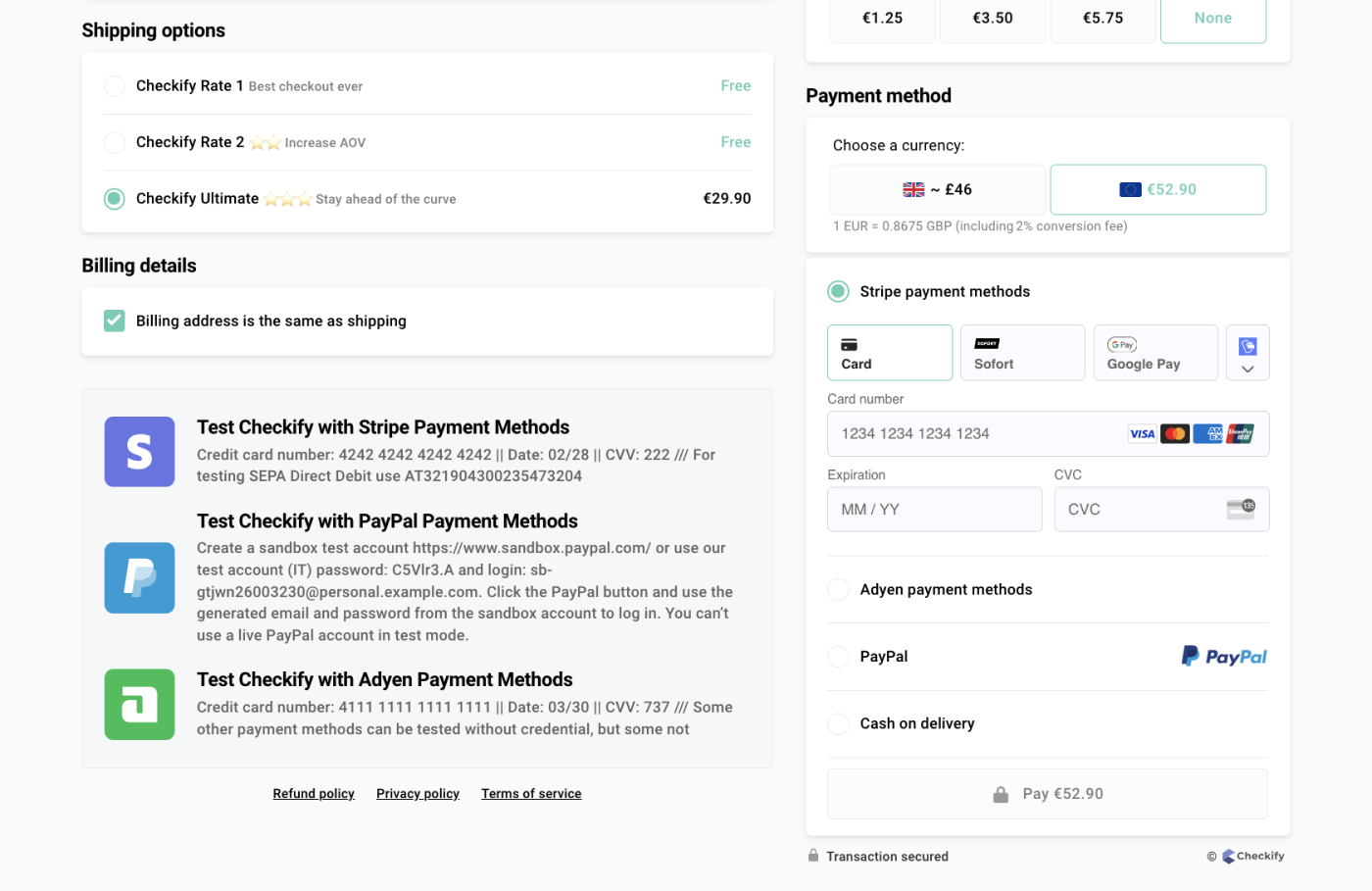Choose Sofort as the payment method
This screenshot has width=1372, height=891.
(1021, 352)
